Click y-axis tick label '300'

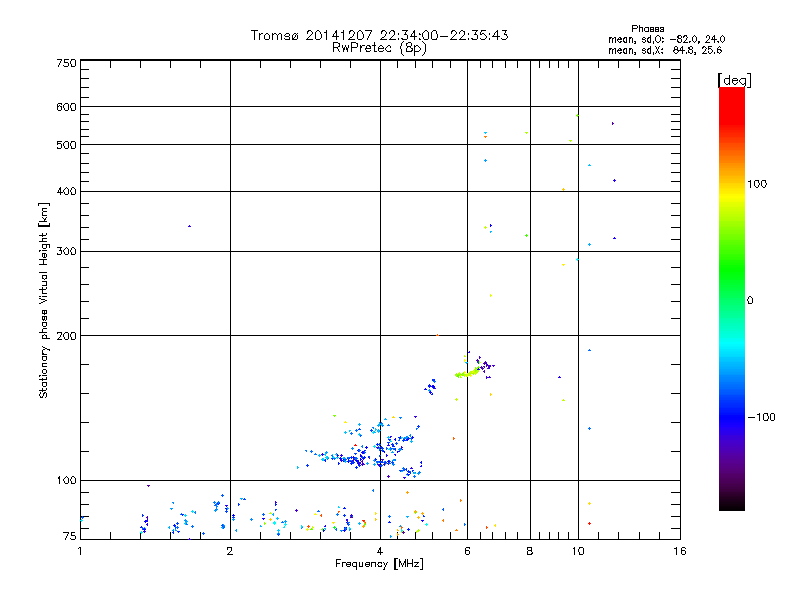pos(66,252)
